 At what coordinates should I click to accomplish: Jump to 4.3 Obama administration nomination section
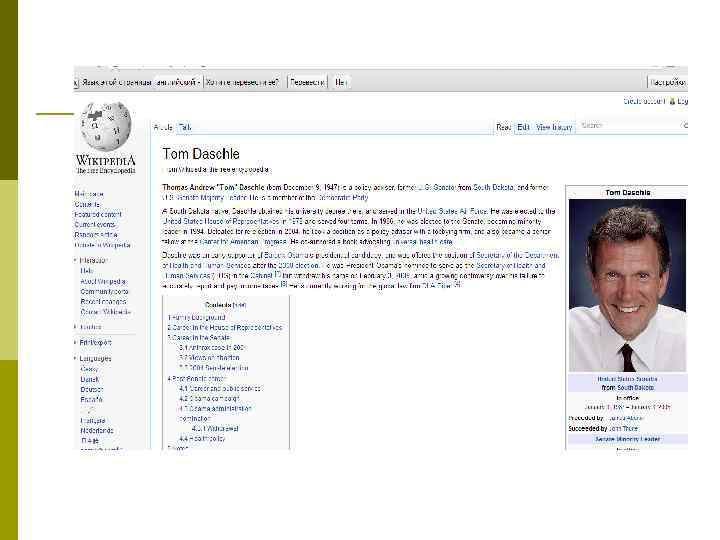215,413
